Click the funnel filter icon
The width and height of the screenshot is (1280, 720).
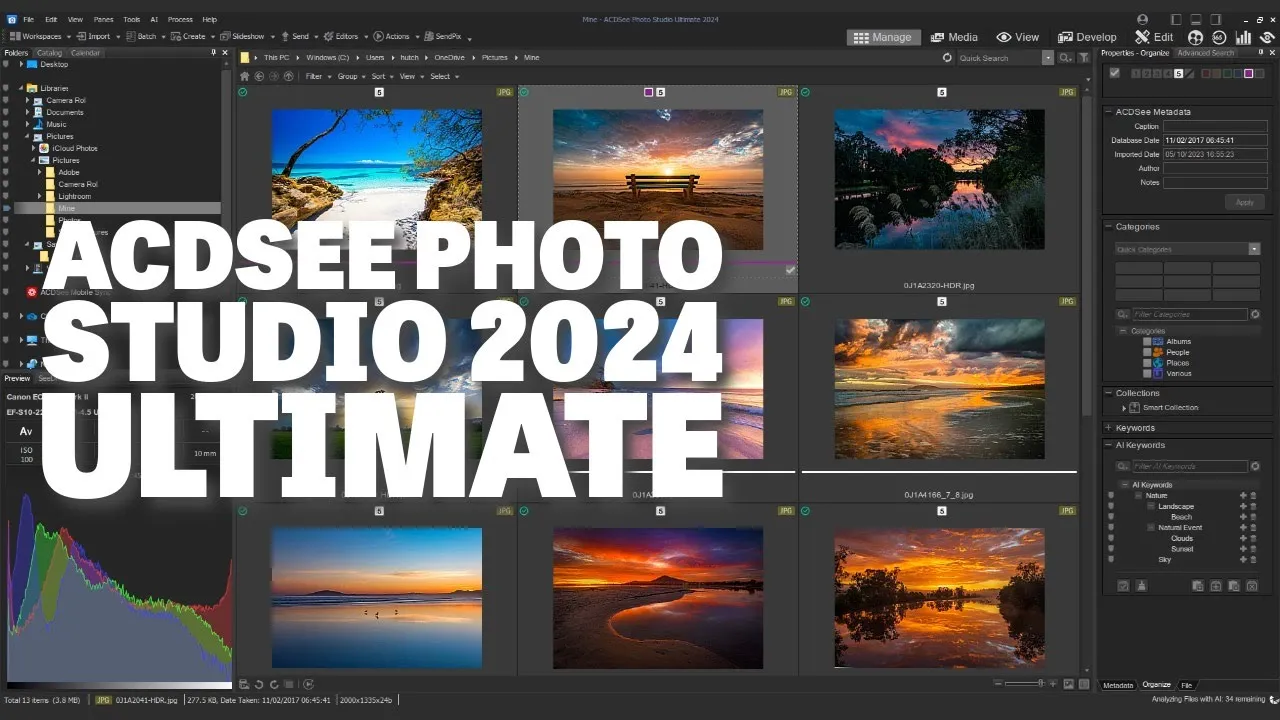click(1084, 58)
